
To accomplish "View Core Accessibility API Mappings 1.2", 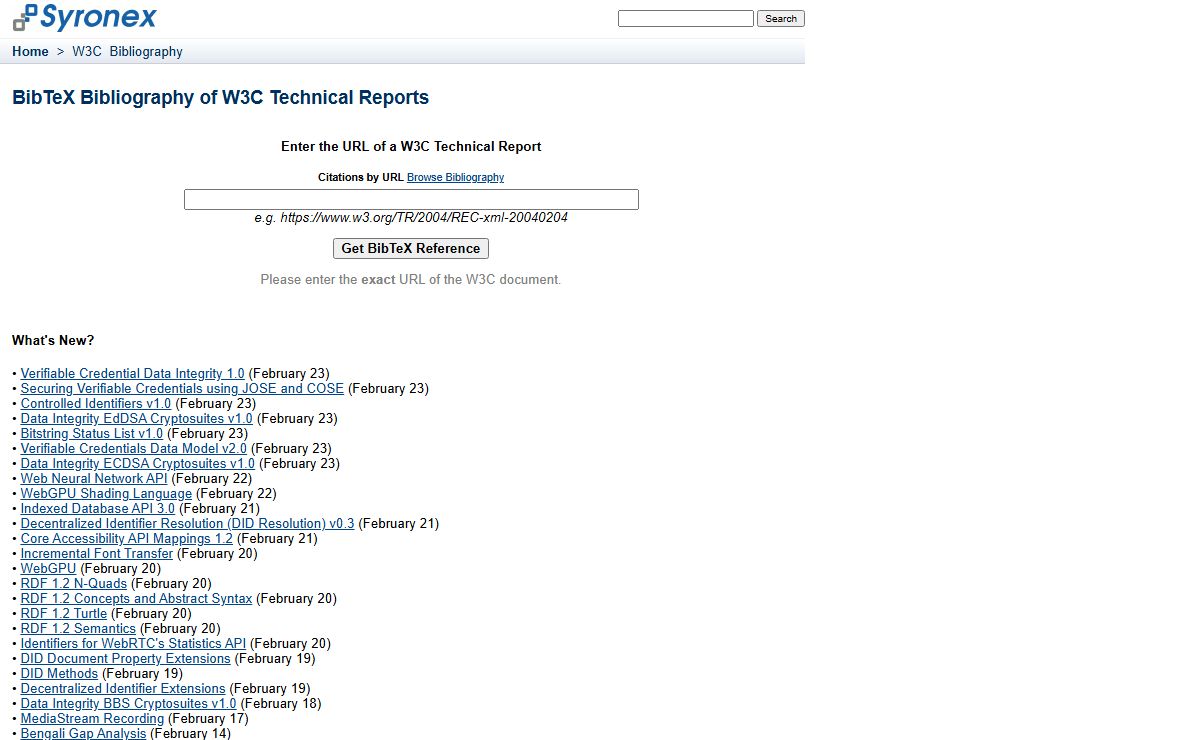I will pos(127,539).
